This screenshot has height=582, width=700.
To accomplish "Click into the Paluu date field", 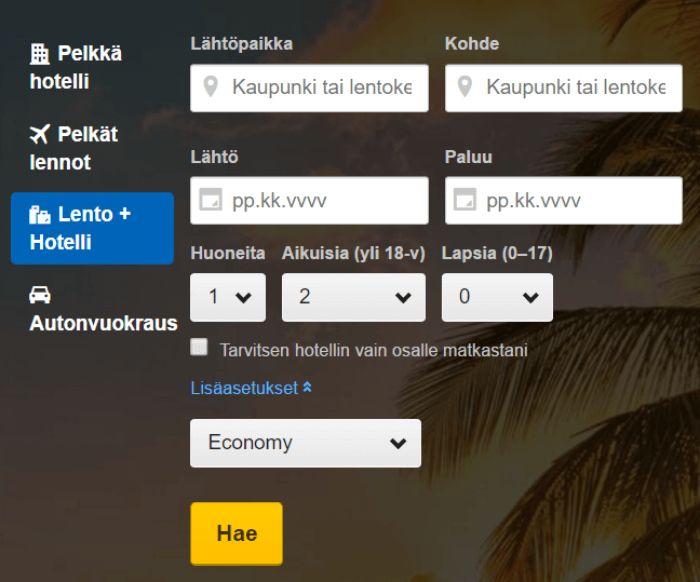I will pos(575,201).
